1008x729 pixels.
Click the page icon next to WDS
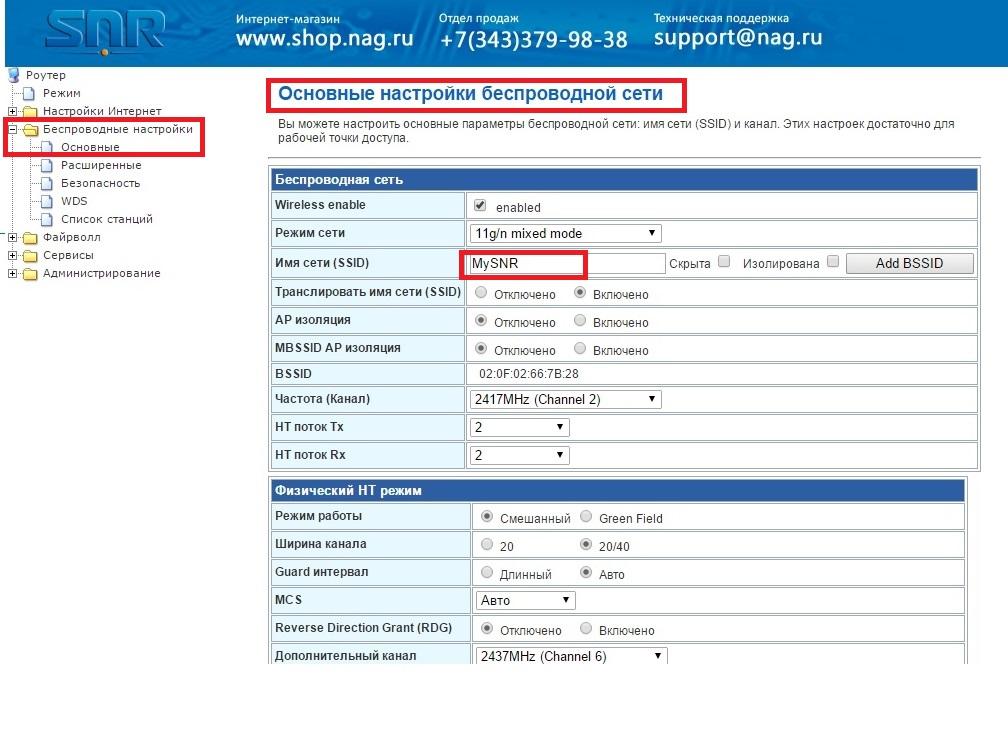pyautogui.click(x=47, y=201)
